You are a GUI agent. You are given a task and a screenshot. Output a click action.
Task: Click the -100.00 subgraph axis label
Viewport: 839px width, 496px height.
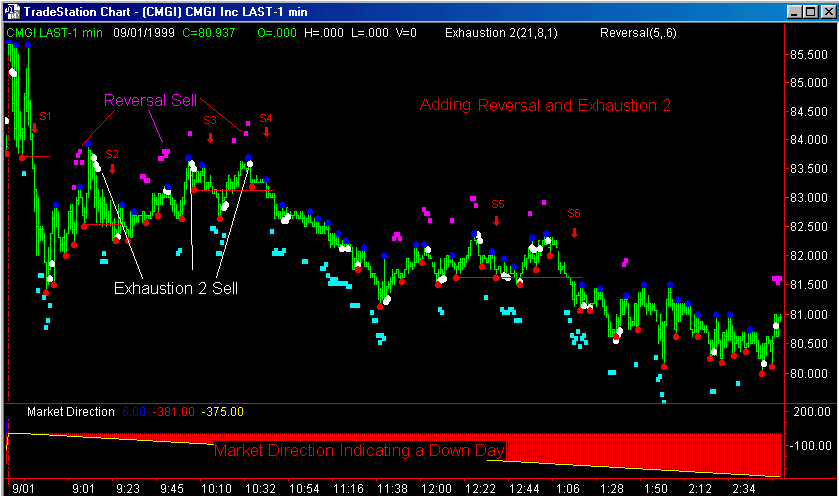[810, 445]
